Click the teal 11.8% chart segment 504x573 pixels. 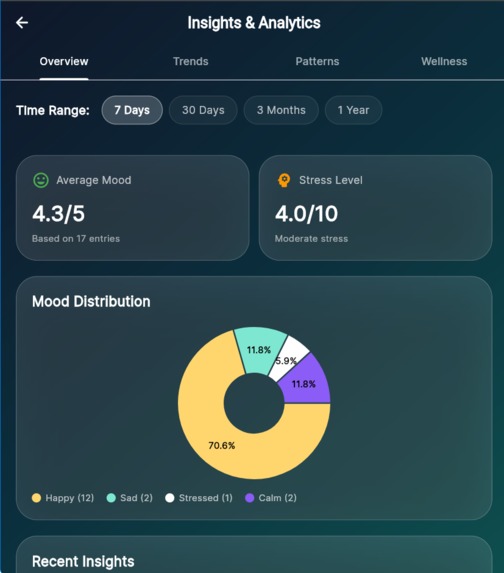pyautogui.click(x=259, y=349)
